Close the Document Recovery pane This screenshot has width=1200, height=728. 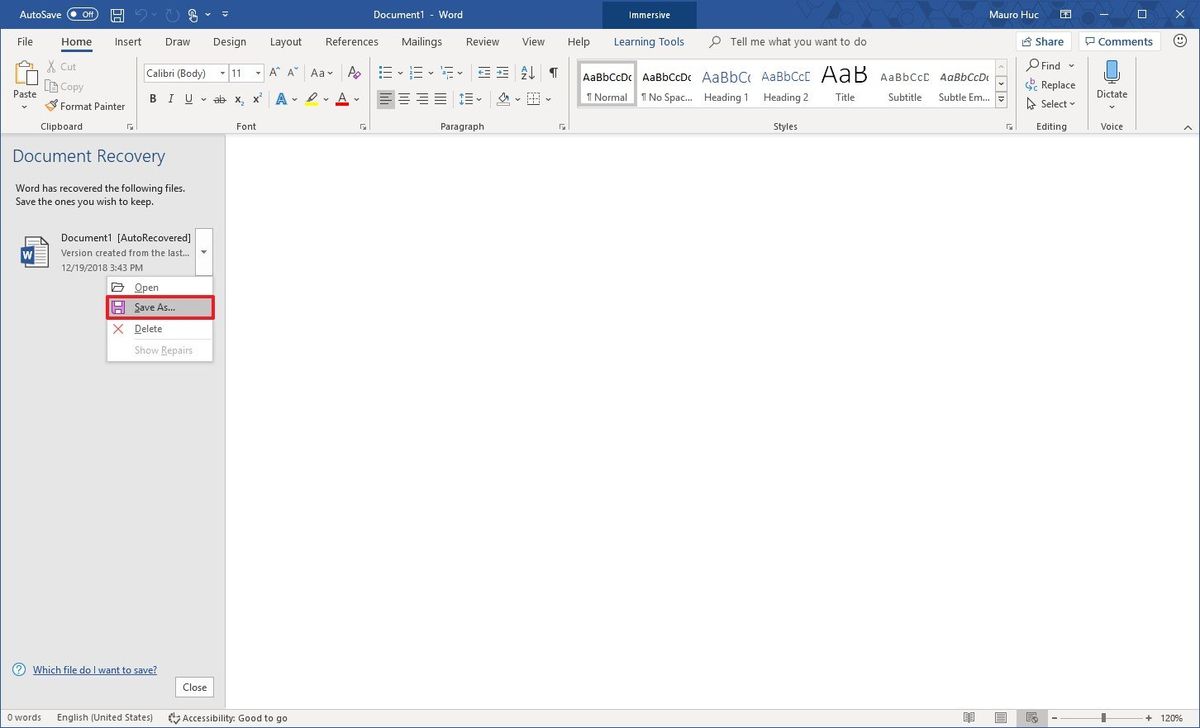pyautogui.click(x=193, y=687)
